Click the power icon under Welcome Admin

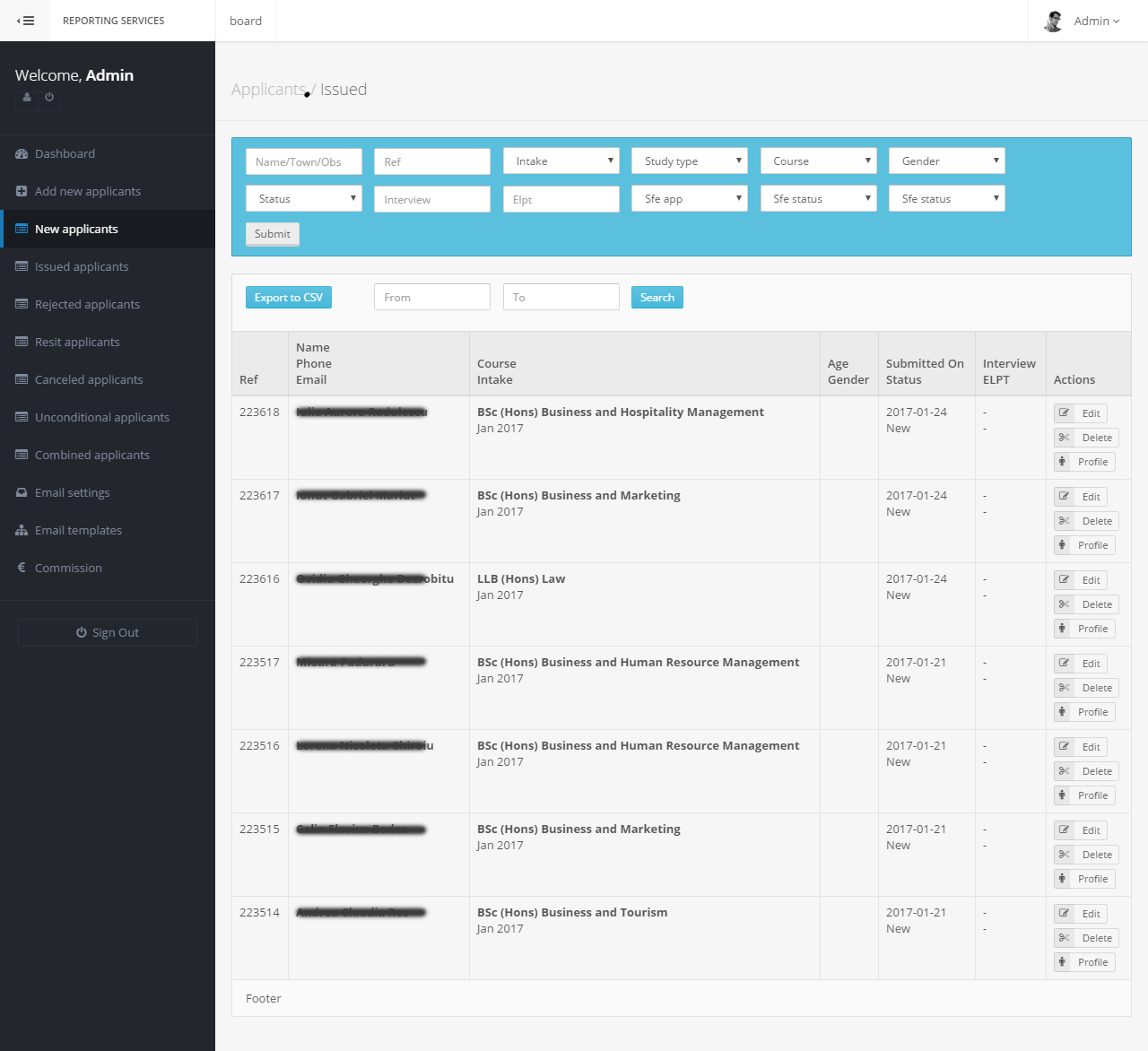click(49, 98)
